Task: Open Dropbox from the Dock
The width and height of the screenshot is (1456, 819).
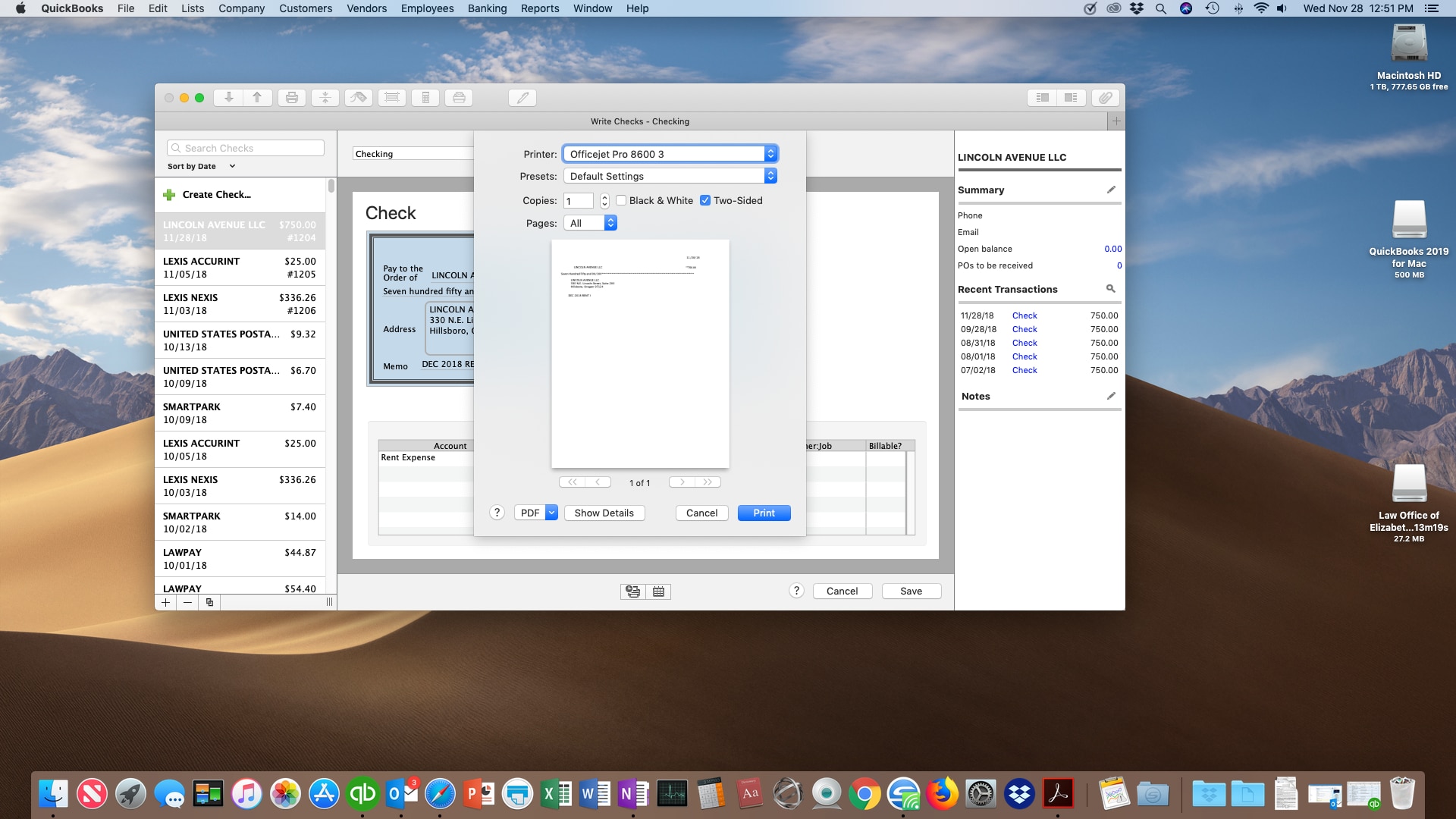Action: 1019,794
